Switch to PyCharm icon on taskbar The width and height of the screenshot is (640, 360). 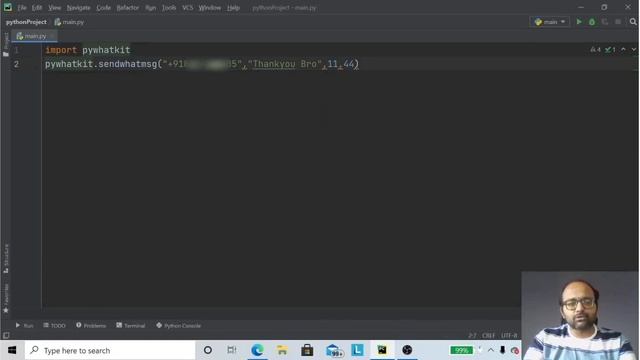coord(382,350)
